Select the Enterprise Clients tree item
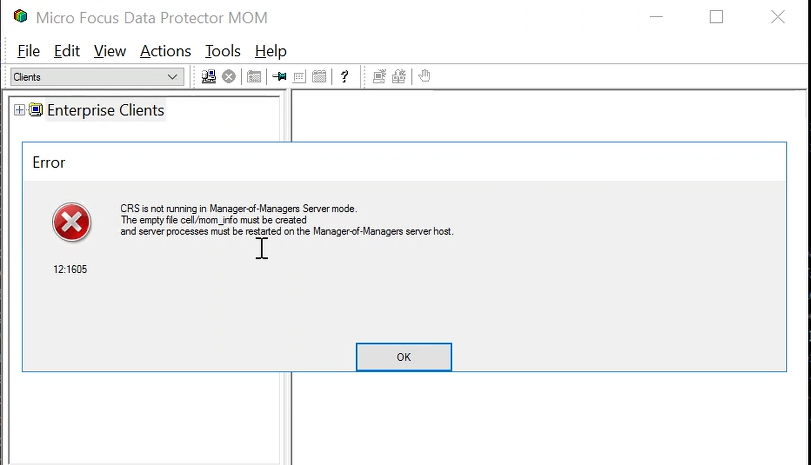Image resolution: width=811 pixels, height=465 pixels. click(106, 110)
